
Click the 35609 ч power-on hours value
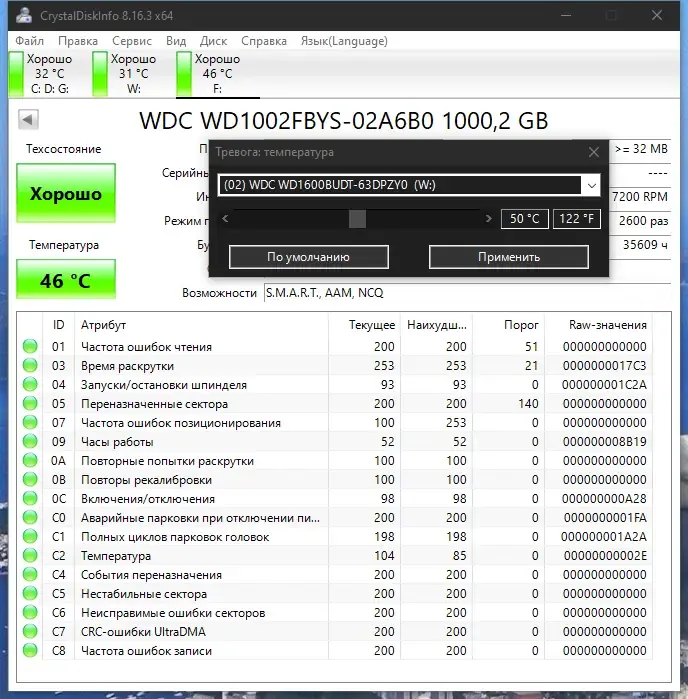pyautogui.click(x=645, y=245)
